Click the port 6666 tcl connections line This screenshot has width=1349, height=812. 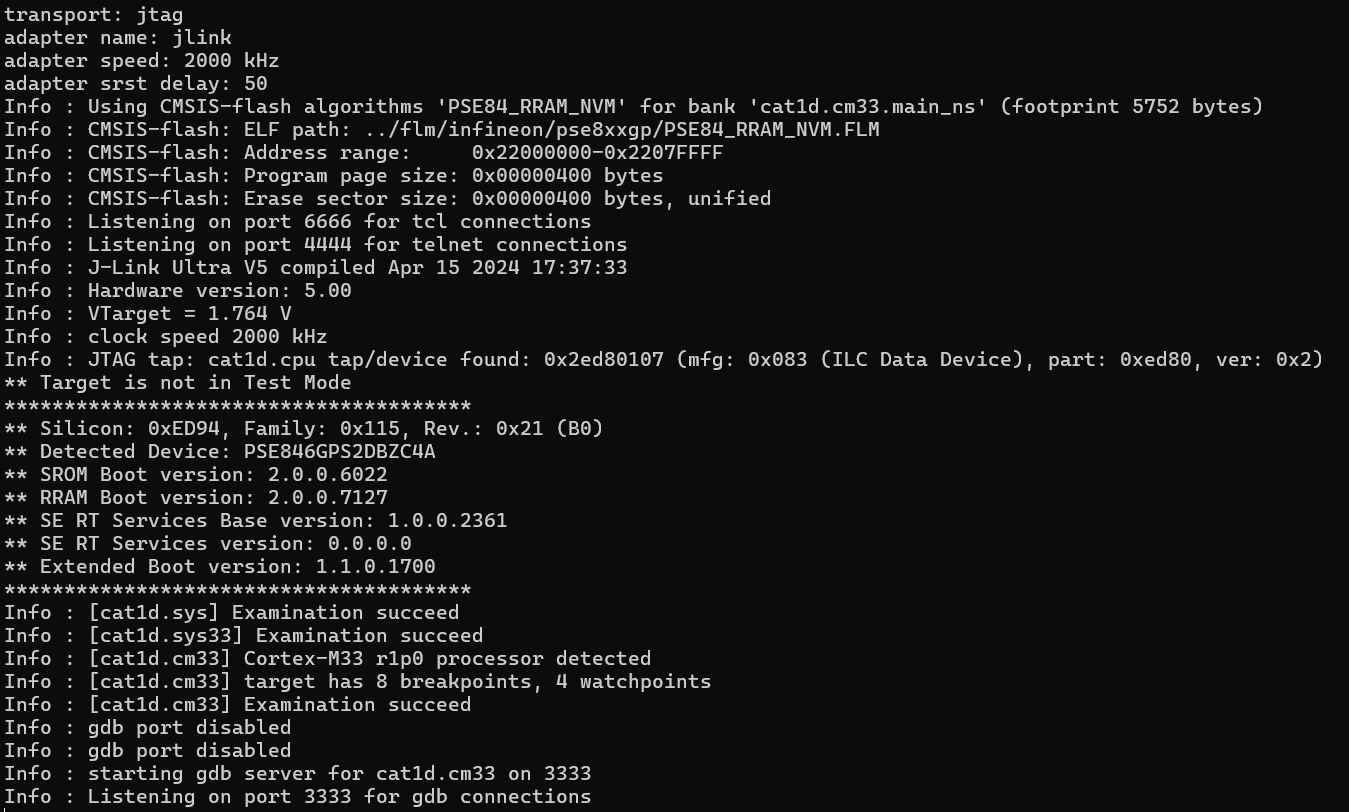[297, 222]
